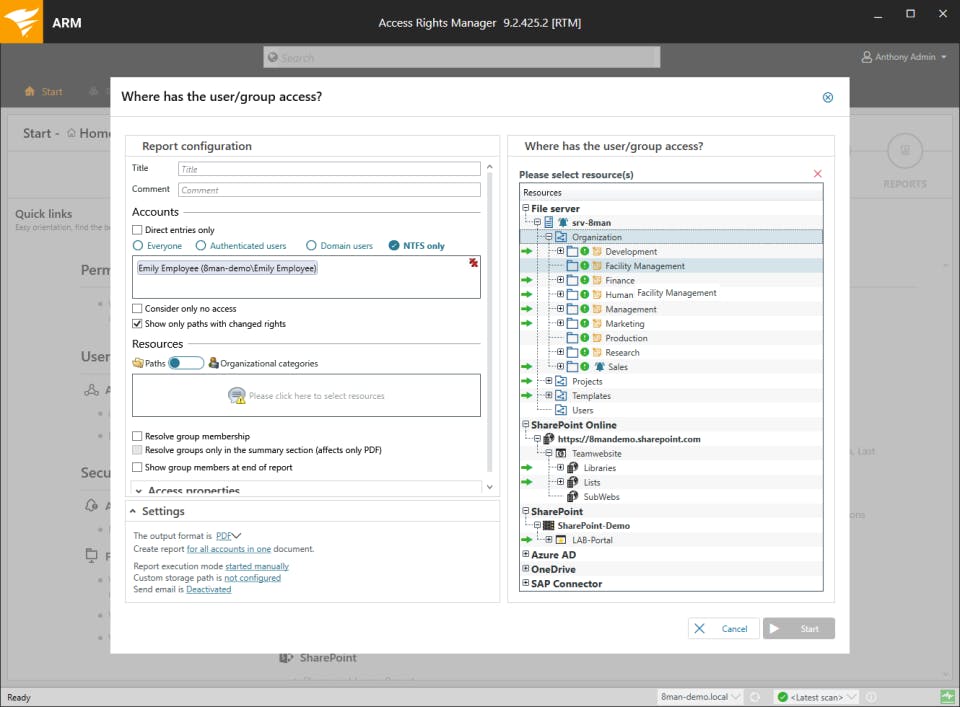Expand the Azure AD resource node
The height and width of the screenshot is (707, 960).
pyautogui.click(x=525, y=554)
